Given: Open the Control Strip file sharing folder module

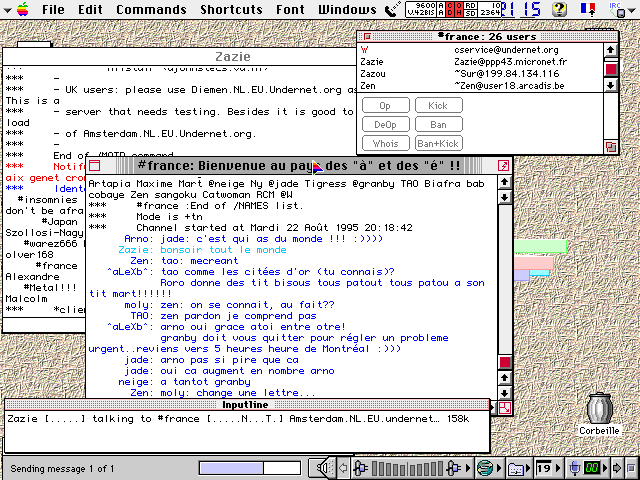Looking at the screenshot, I should (x=518, y=468).
